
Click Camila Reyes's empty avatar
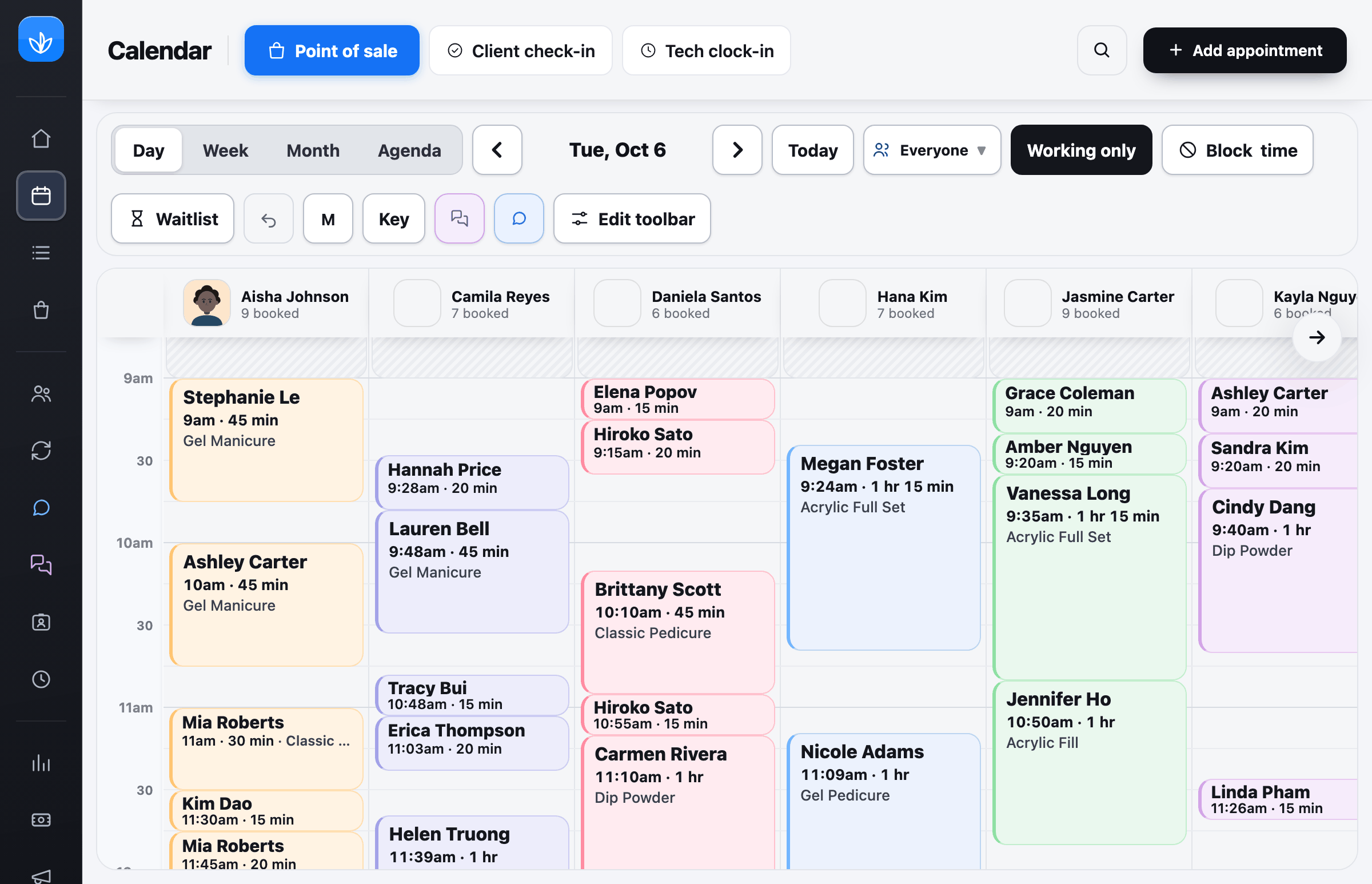[x=417, y=303]
